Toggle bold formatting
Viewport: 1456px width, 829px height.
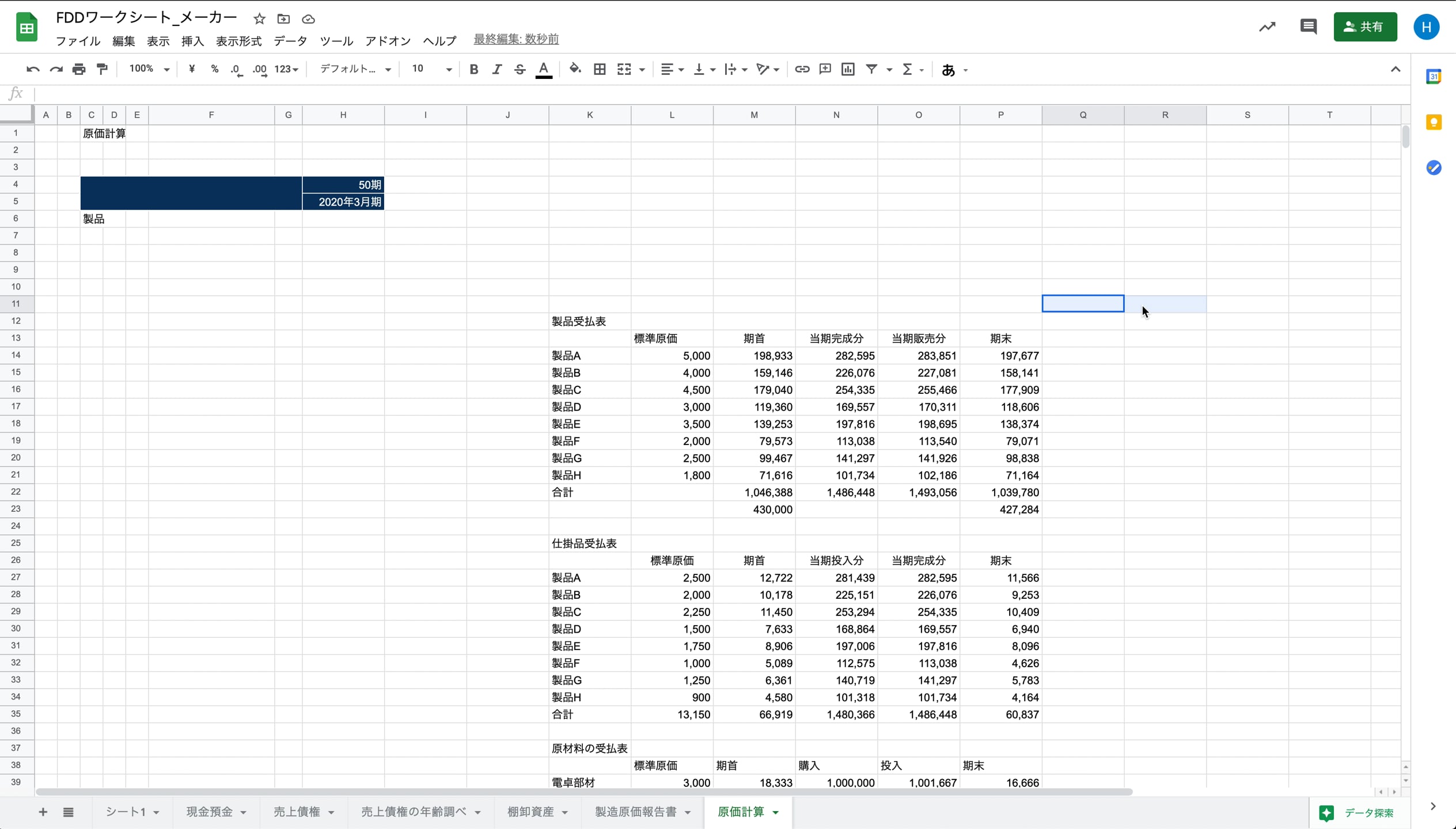click(472, 69)
